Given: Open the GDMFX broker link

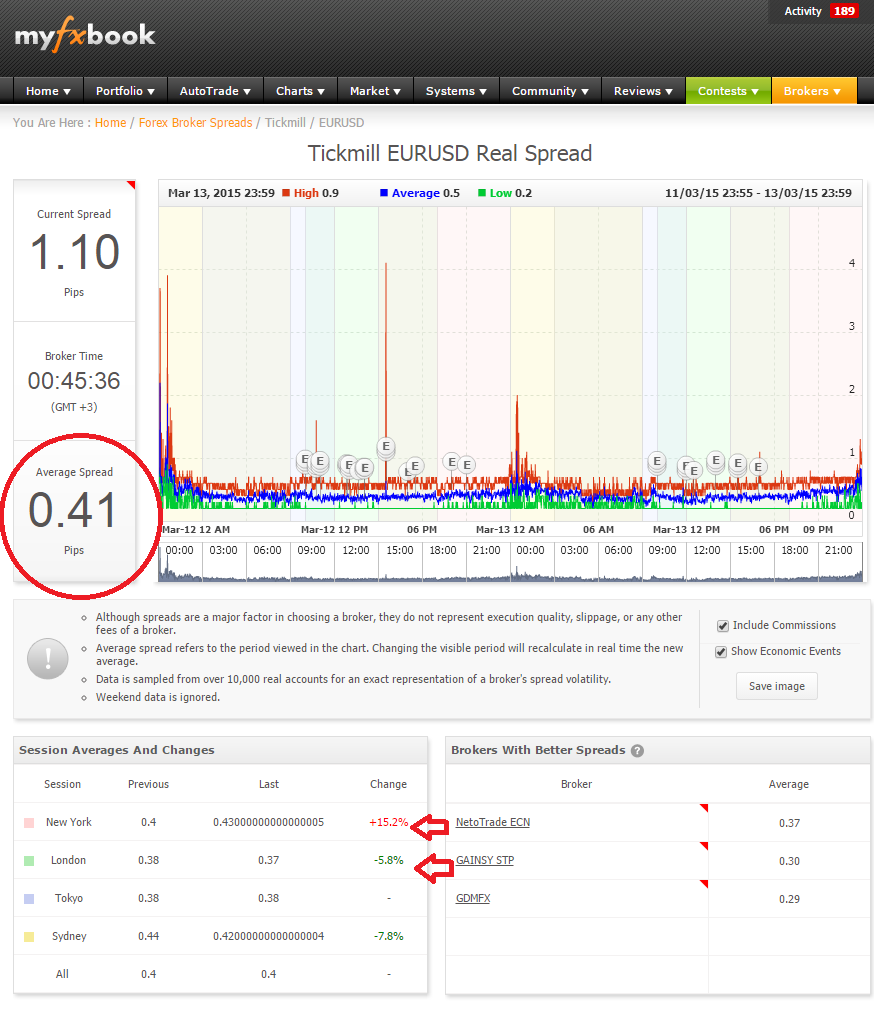Looking at the screenshot, I should pyautogui.click(x=473, y=898).
